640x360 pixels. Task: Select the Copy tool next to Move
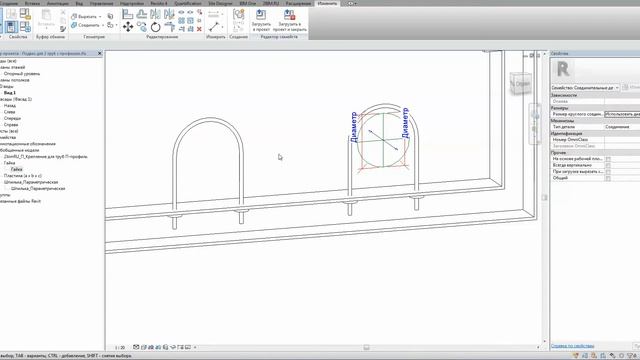(142, 27)
